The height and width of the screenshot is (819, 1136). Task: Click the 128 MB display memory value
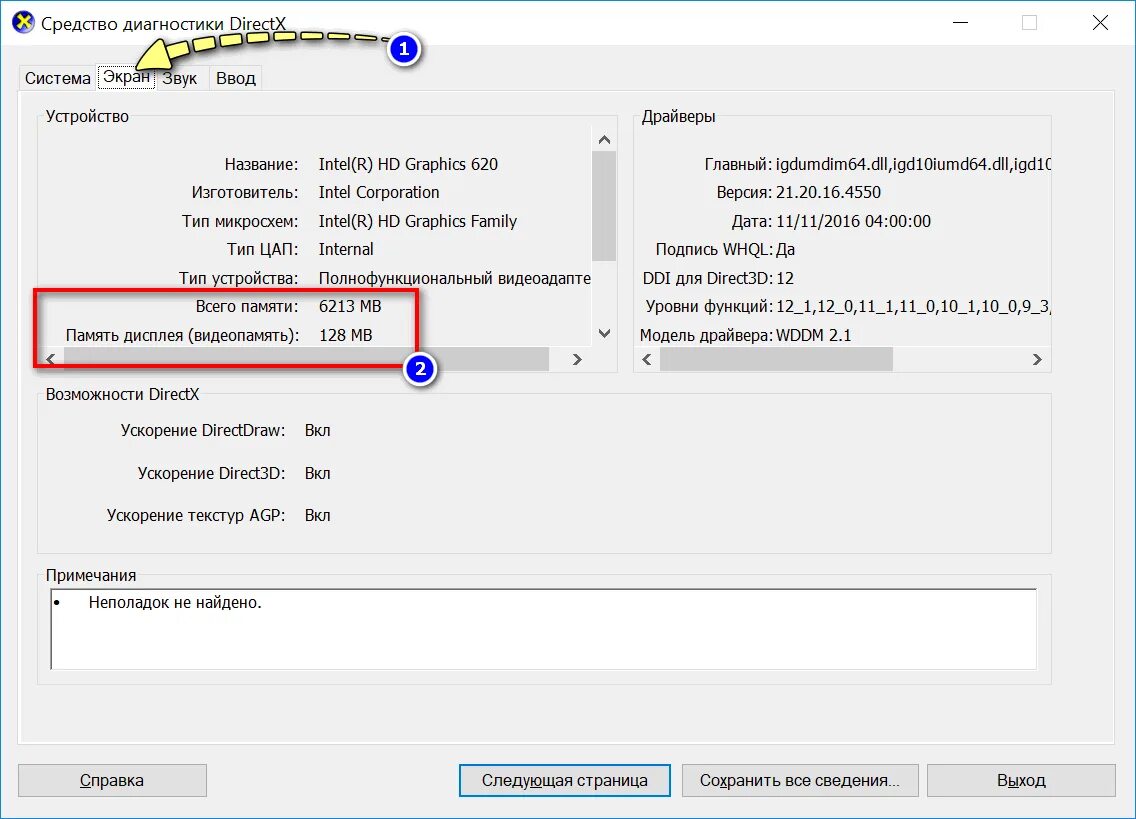346,336
